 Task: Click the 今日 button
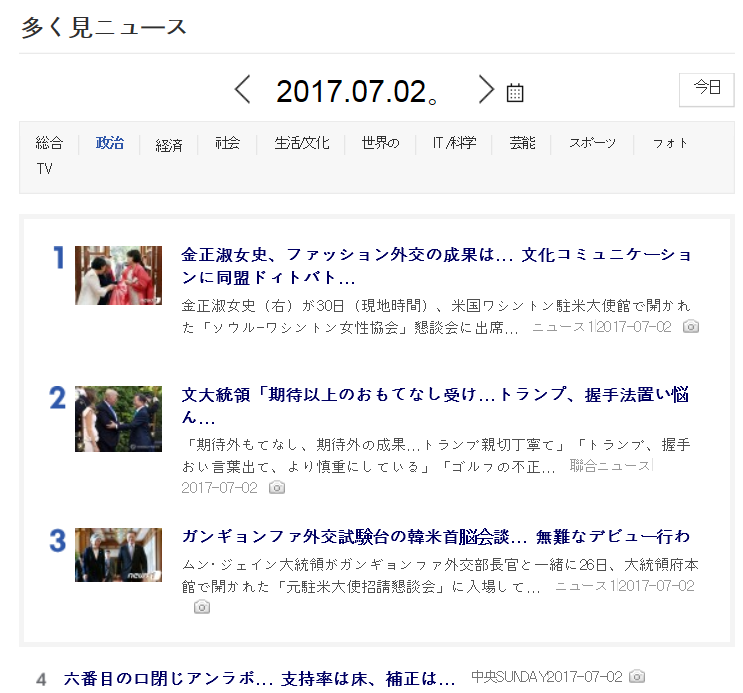pyautogui.click(x=707, y=88)
